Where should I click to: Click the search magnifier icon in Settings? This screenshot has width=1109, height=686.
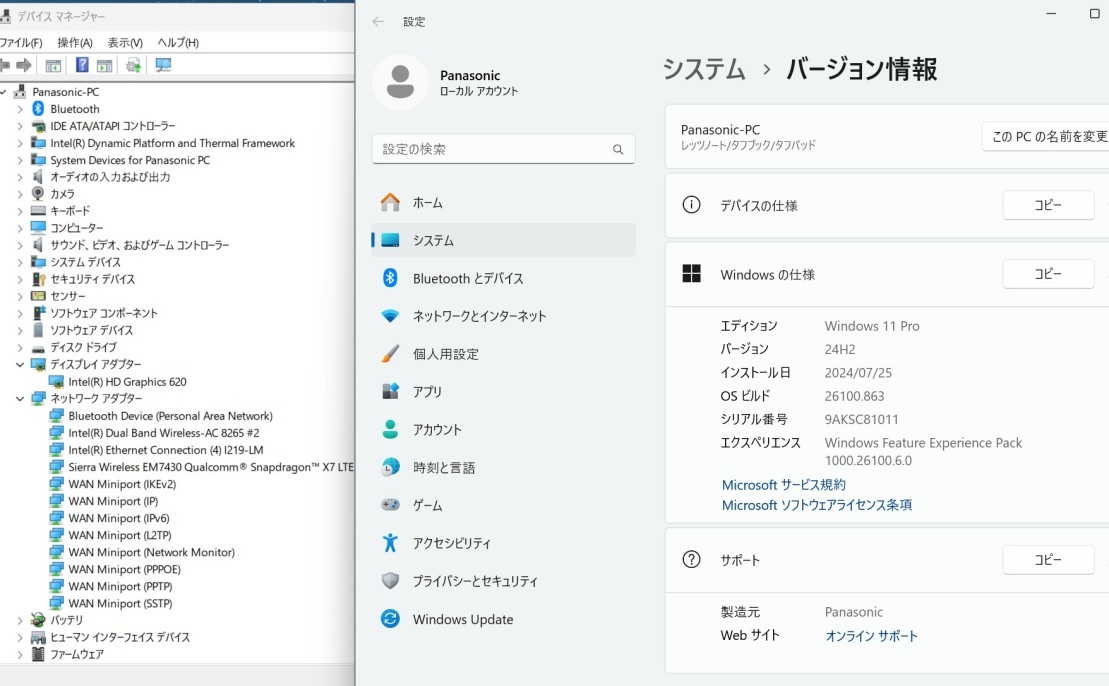(618, 149)
